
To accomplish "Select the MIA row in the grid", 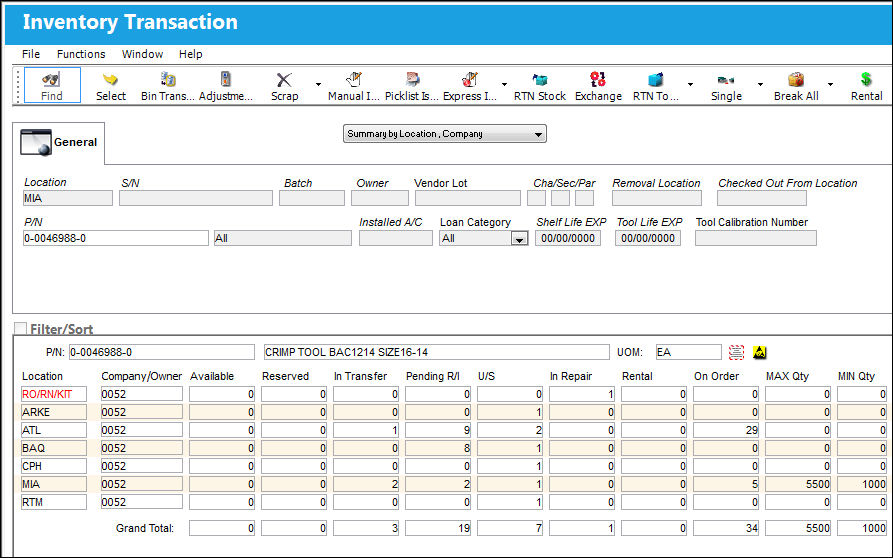I will click(x=454, y=484).
